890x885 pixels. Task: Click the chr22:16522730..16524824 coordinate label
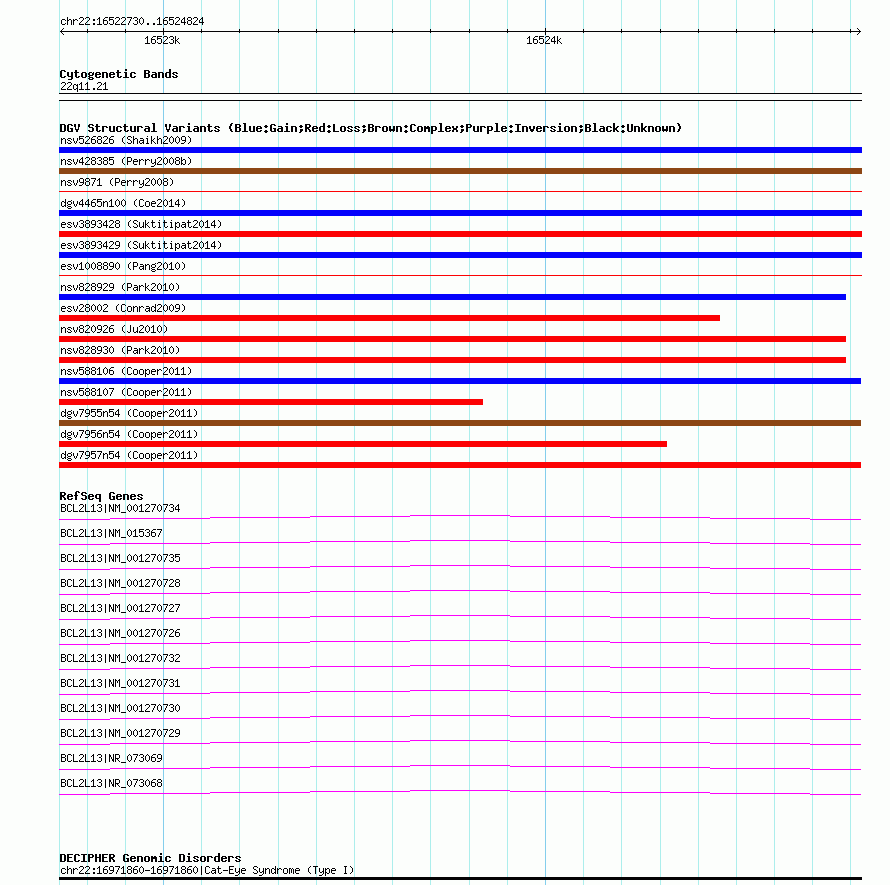(x=132, y=21)
